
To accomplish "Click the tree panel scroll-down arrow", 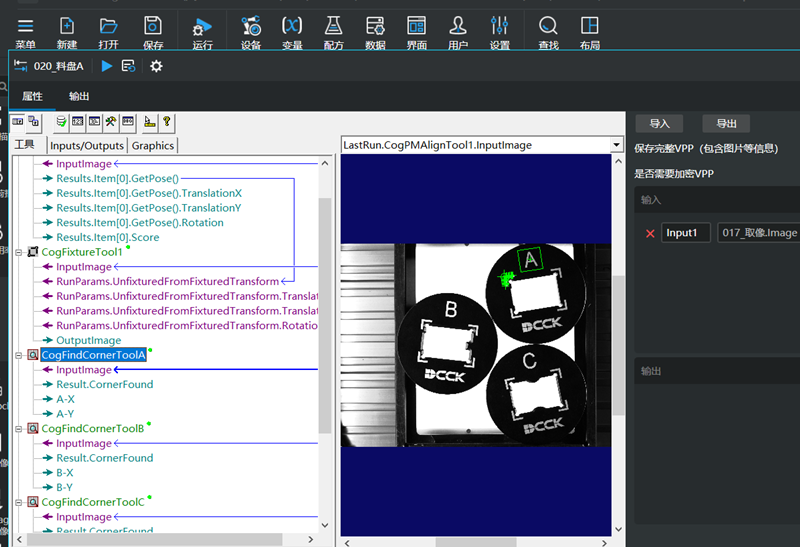I will coord(324,525).
